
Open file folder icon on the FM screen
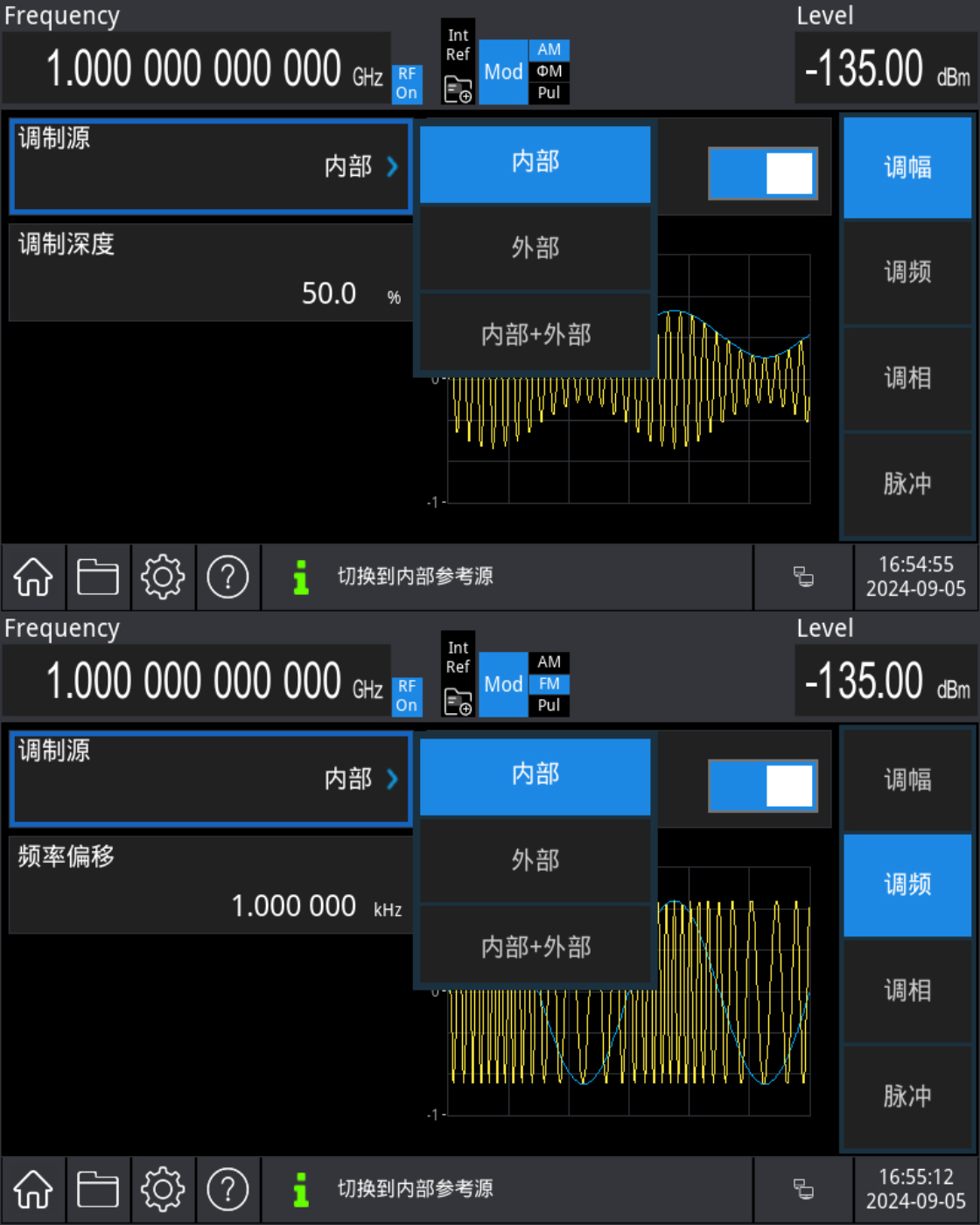click(x=98, y=1190)
